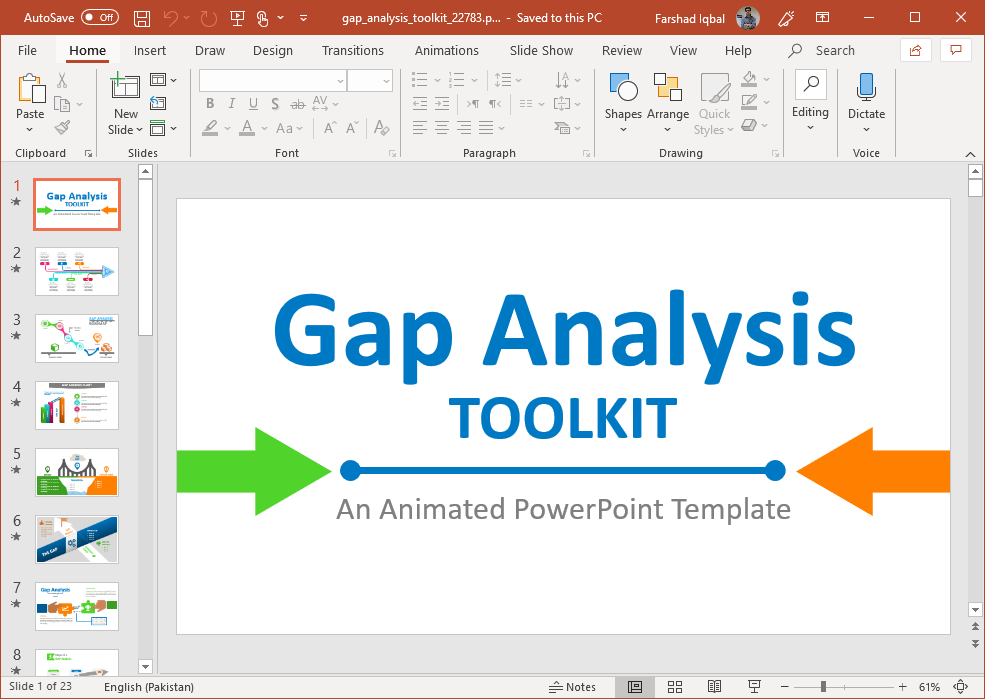Click the Format Painter brush icon
Viewport: 985px width, 699px height.
62,127
